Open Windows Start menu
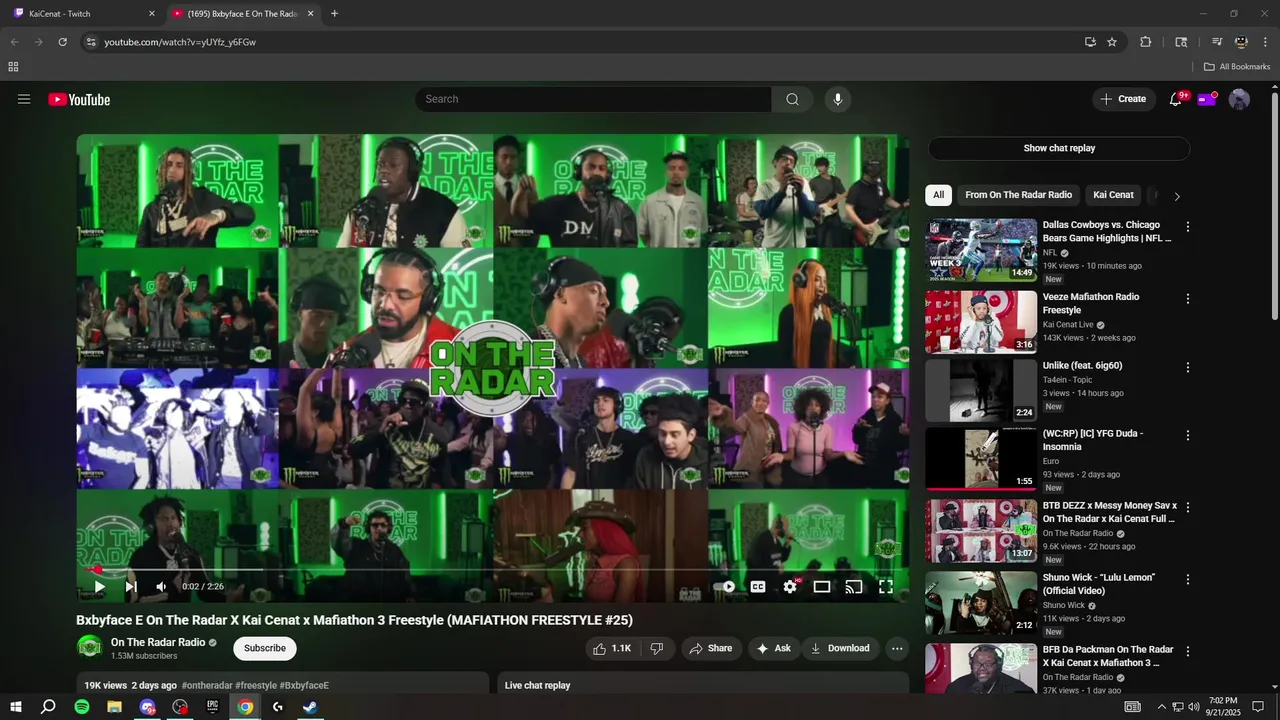Viewport: 1280px width, 720px height. [x=15, y=707]
